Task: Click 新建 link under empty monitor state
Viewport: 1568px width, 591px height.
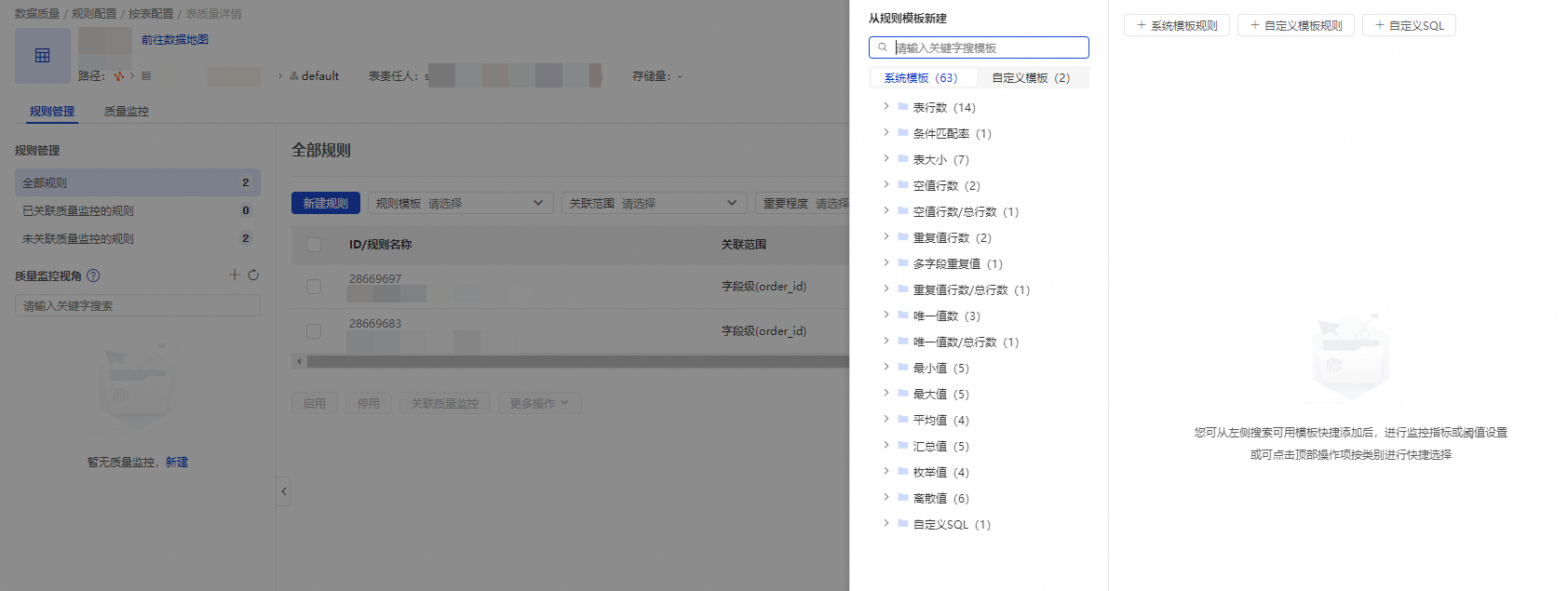Action: (177, 462)
